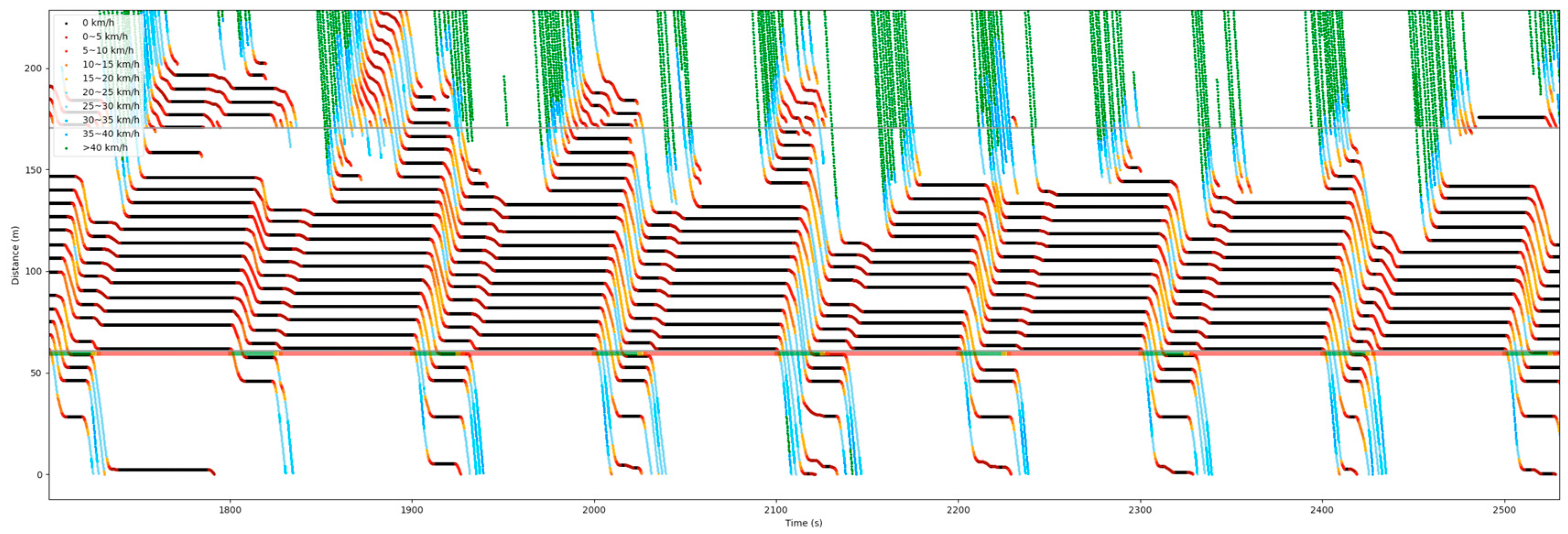Select the '30~35 km/h' legend label

[x=110, y=120]
